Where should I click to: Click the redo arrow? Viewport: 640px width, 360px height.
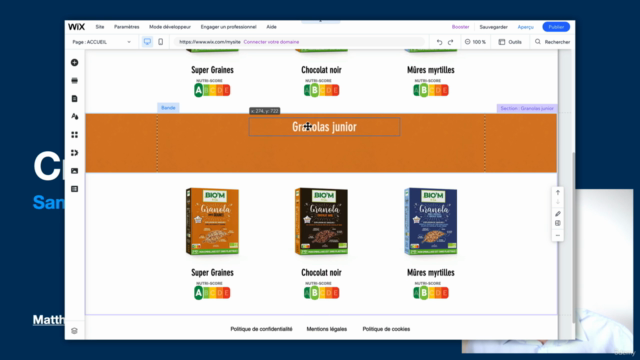[451, 42]
